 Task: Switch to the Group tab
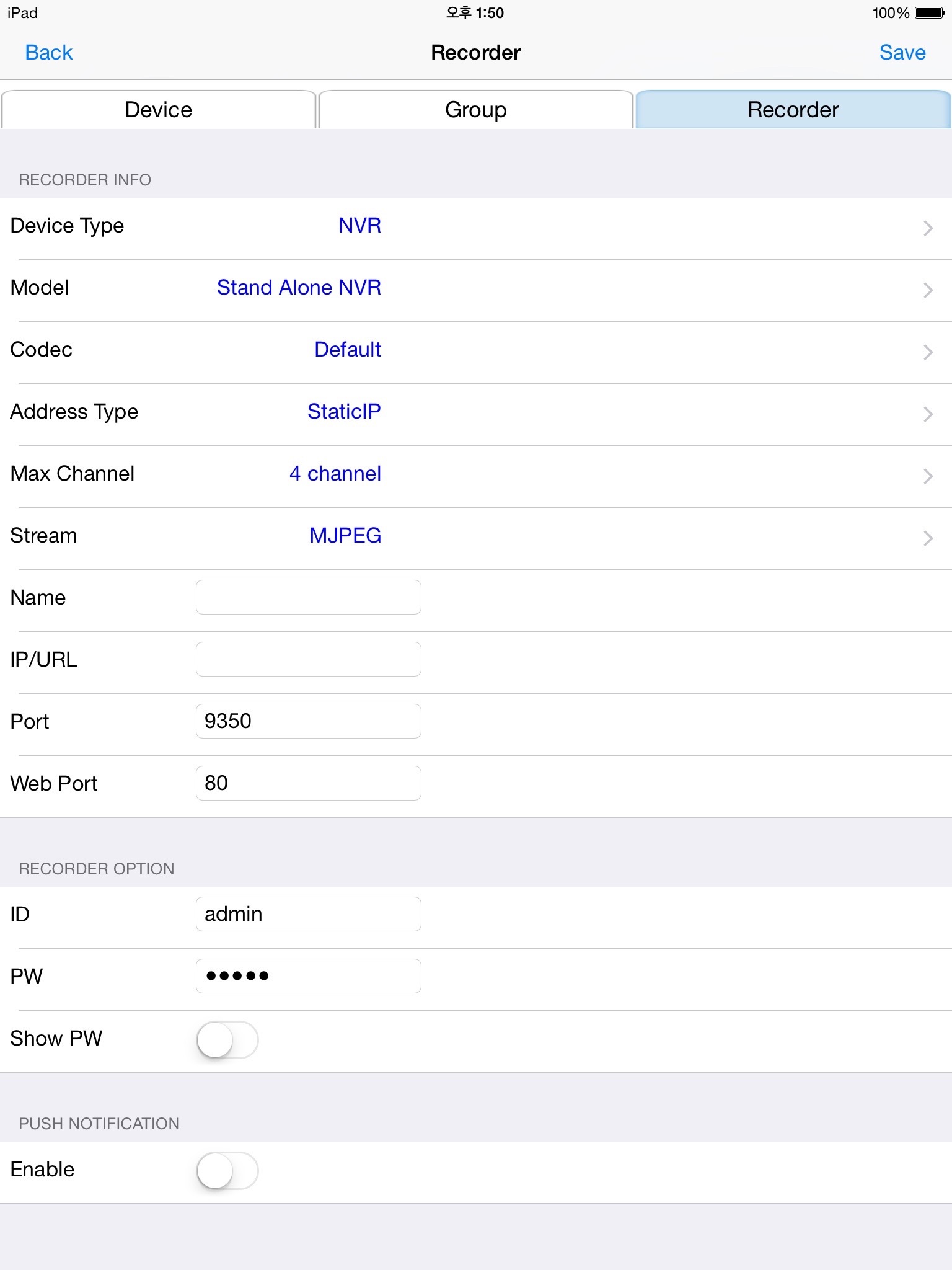coord(476,110)
